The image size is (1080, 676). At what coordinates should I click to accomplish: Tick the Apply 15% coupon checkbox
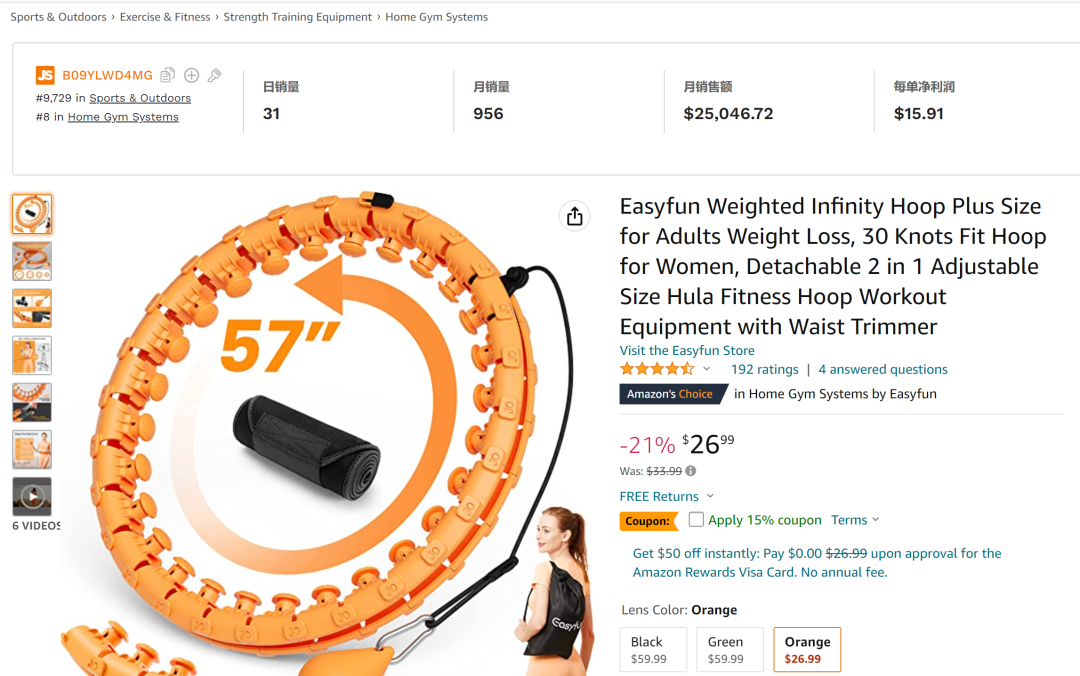click(696, 520)
